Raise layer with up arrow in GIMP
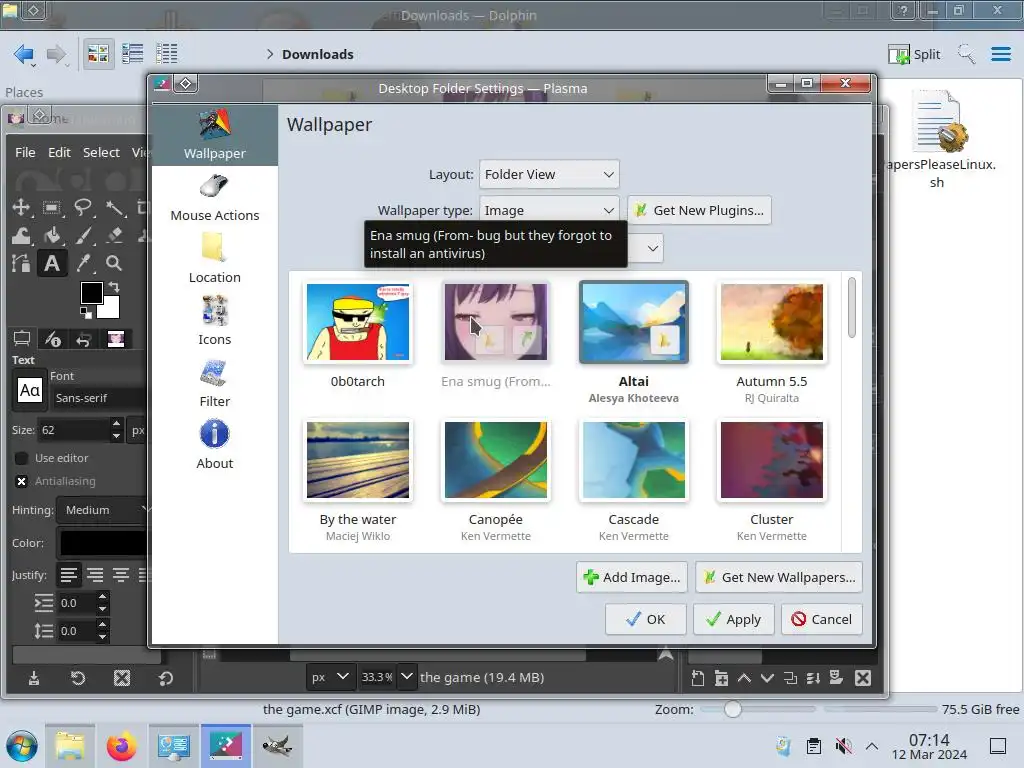 (744, 678)
